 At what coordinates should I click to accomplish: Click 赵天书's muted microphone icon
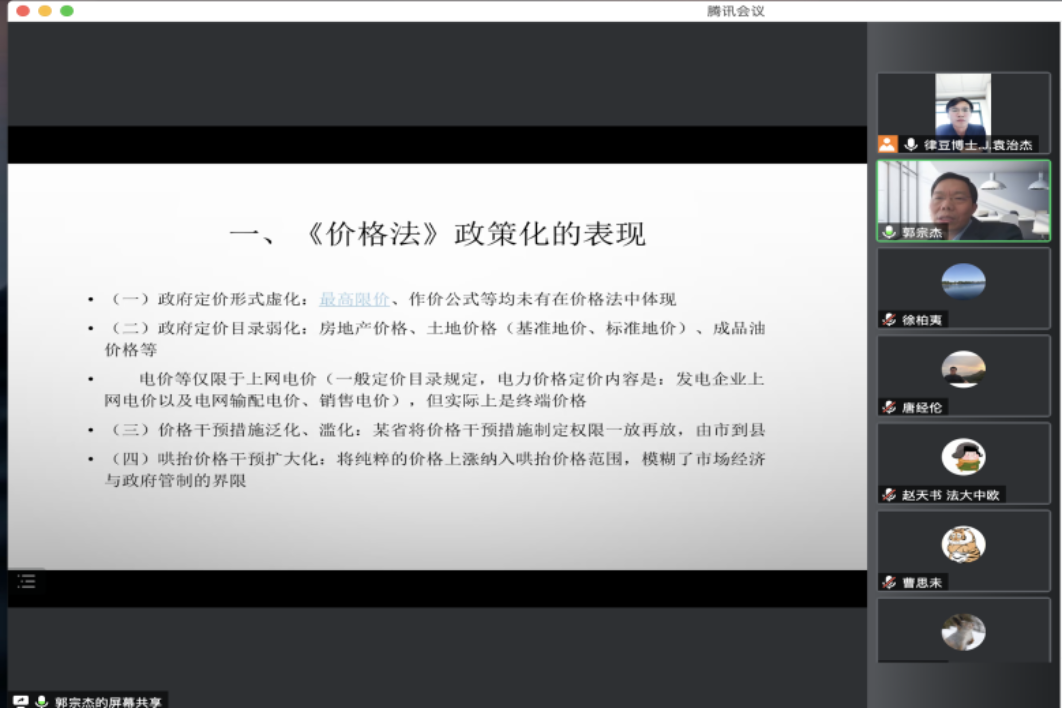(x=888, y=495)
